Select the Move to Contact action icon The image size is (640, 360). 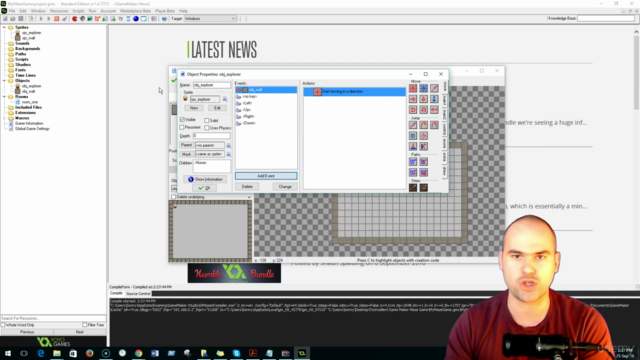coord(413,146)
